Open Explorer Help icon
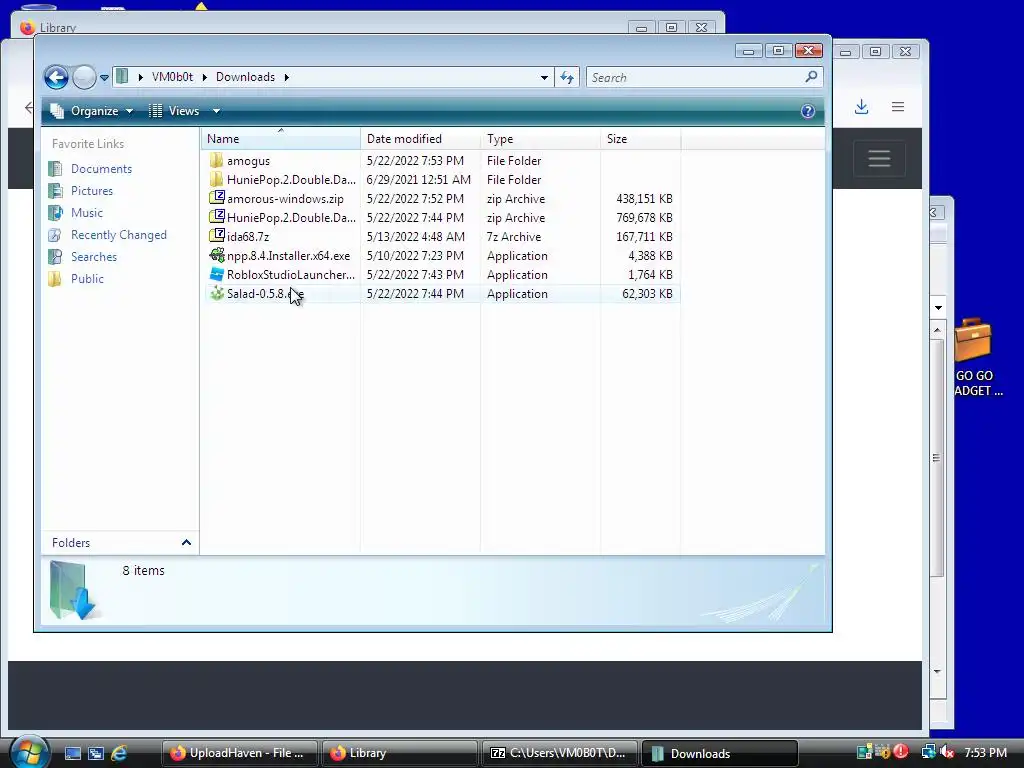Viewport: 1024px width, 768px height. click(808, 111)
